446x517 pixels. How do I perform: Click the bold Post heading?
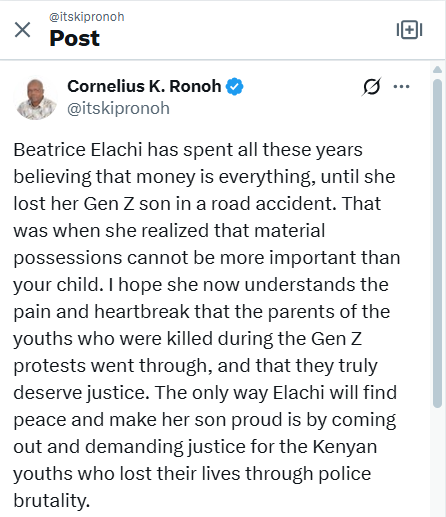click(75, 38)
